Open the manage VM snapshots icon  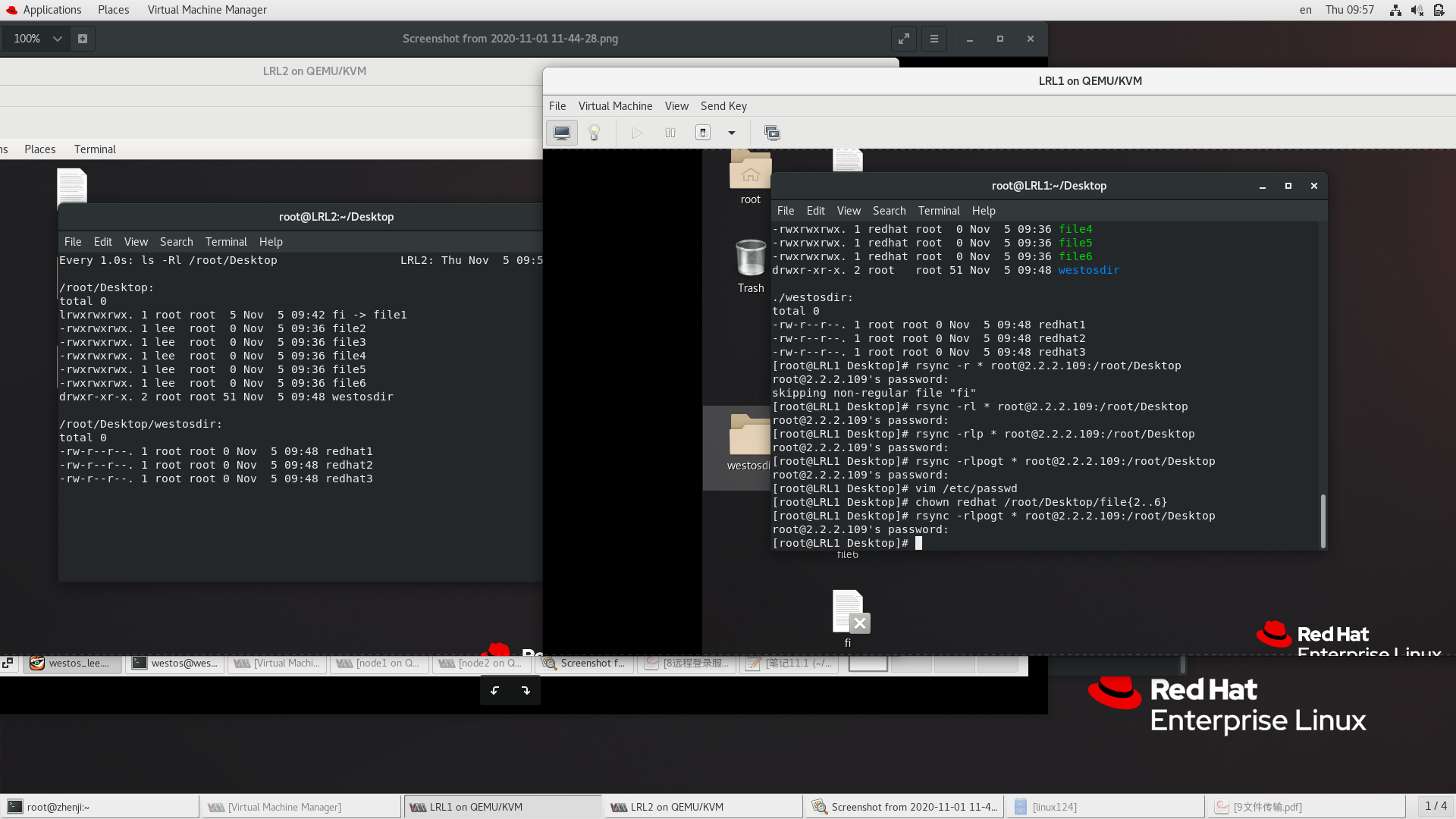point(772,133)
